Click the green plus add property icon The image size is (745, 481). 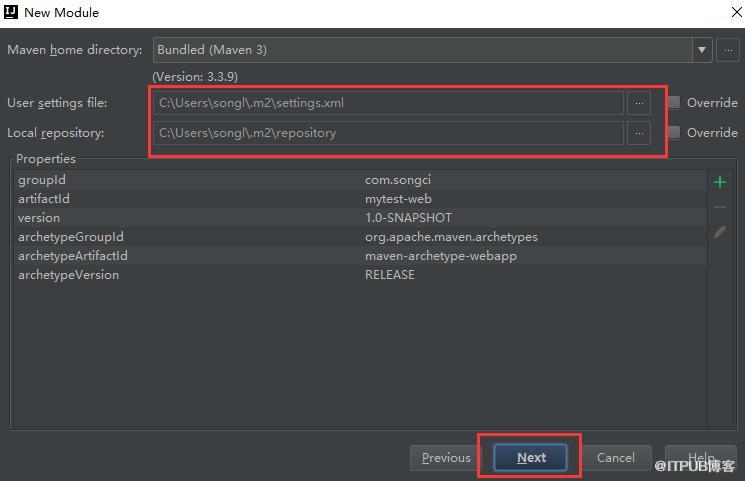[720, 182]
